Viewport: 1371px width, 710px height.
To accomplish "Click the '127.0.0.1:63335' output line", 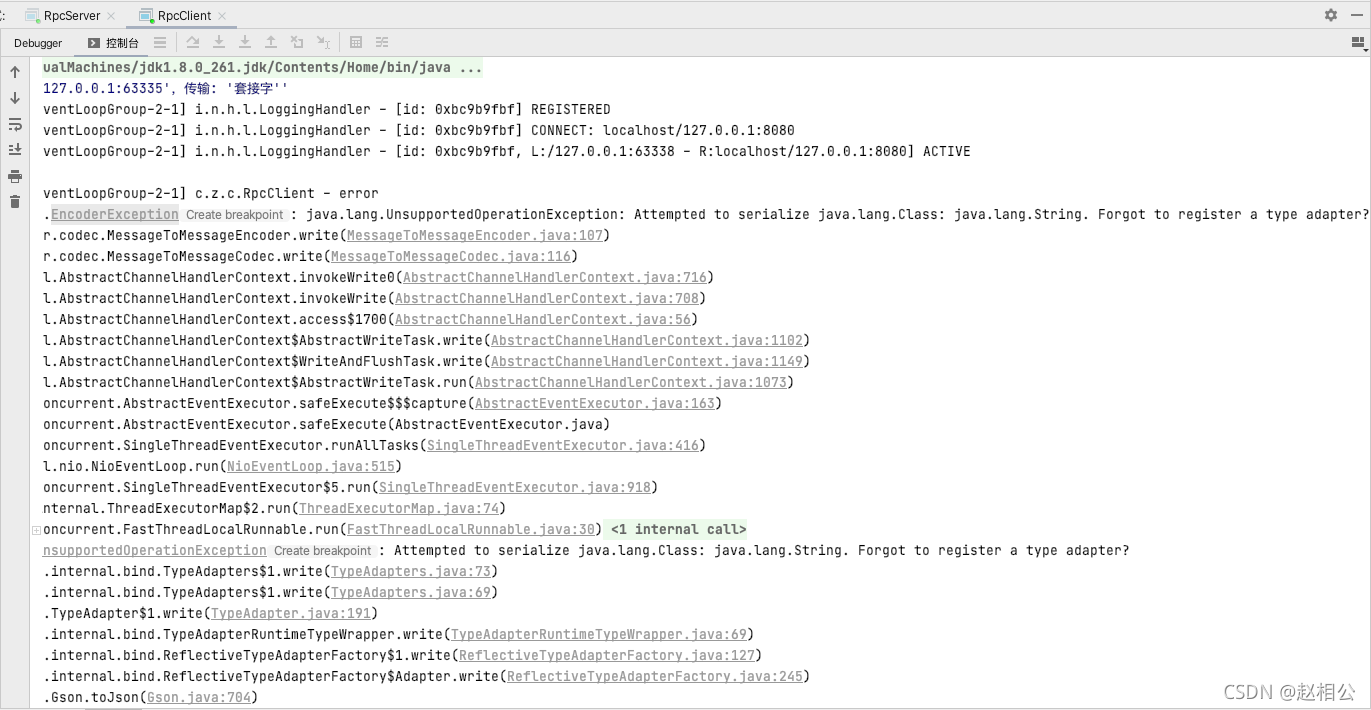I will point(166,88).
